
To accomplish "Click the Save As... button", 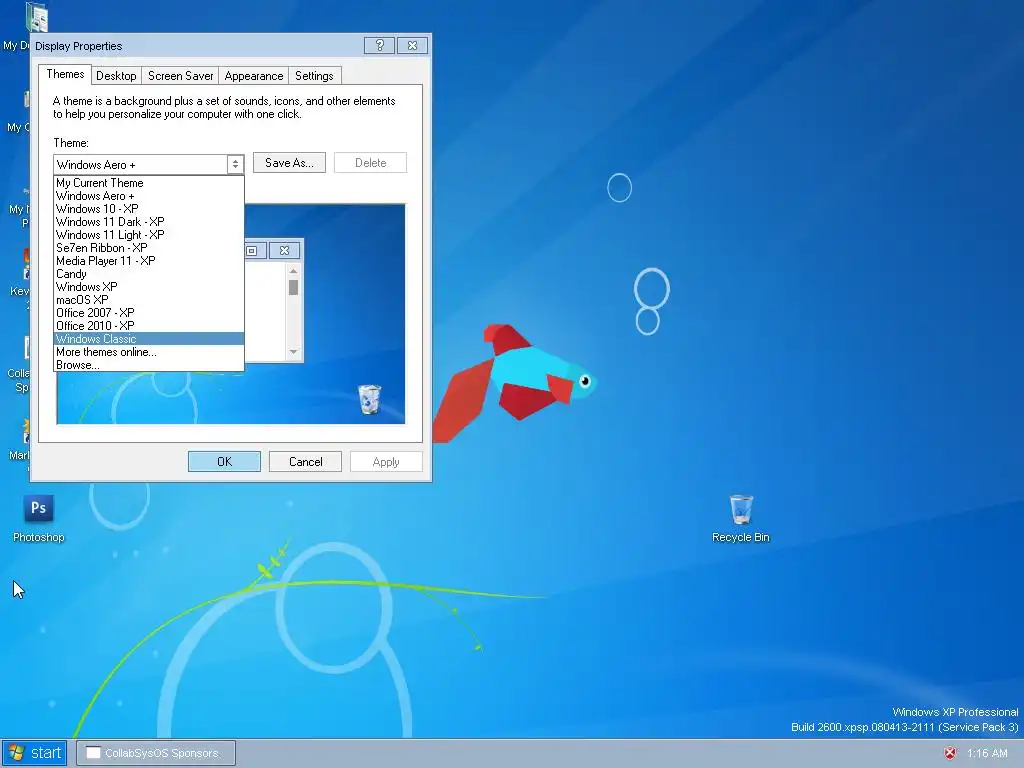I will (x=289, y=163).
